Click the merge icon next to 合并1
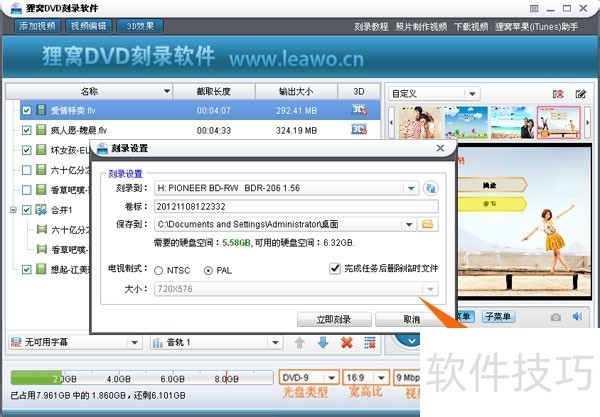The image size is (600, 417). 41,209
